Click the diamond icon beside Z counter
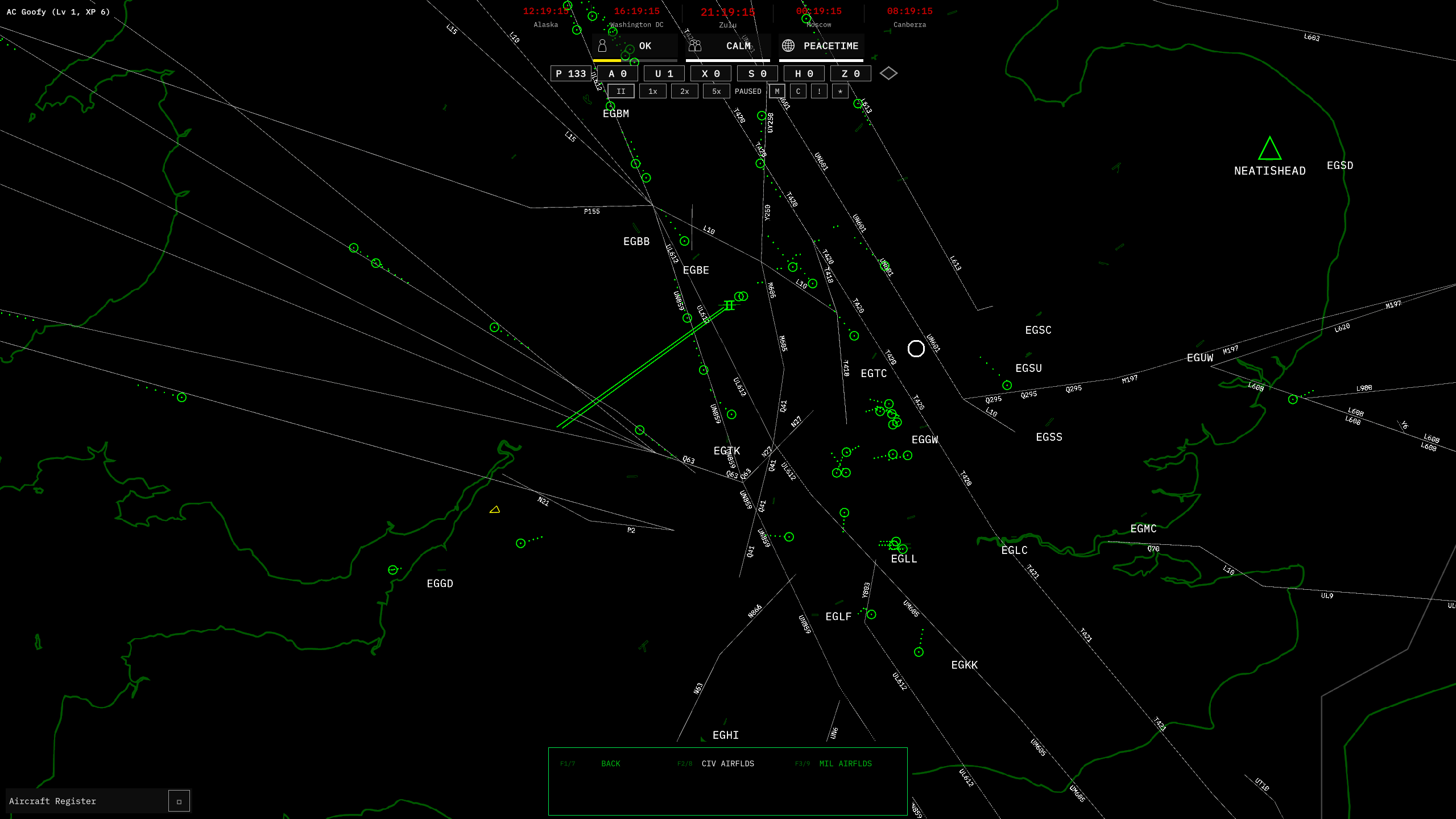The width and height of the screenshot is (1456, 819). tap(888, 73)
